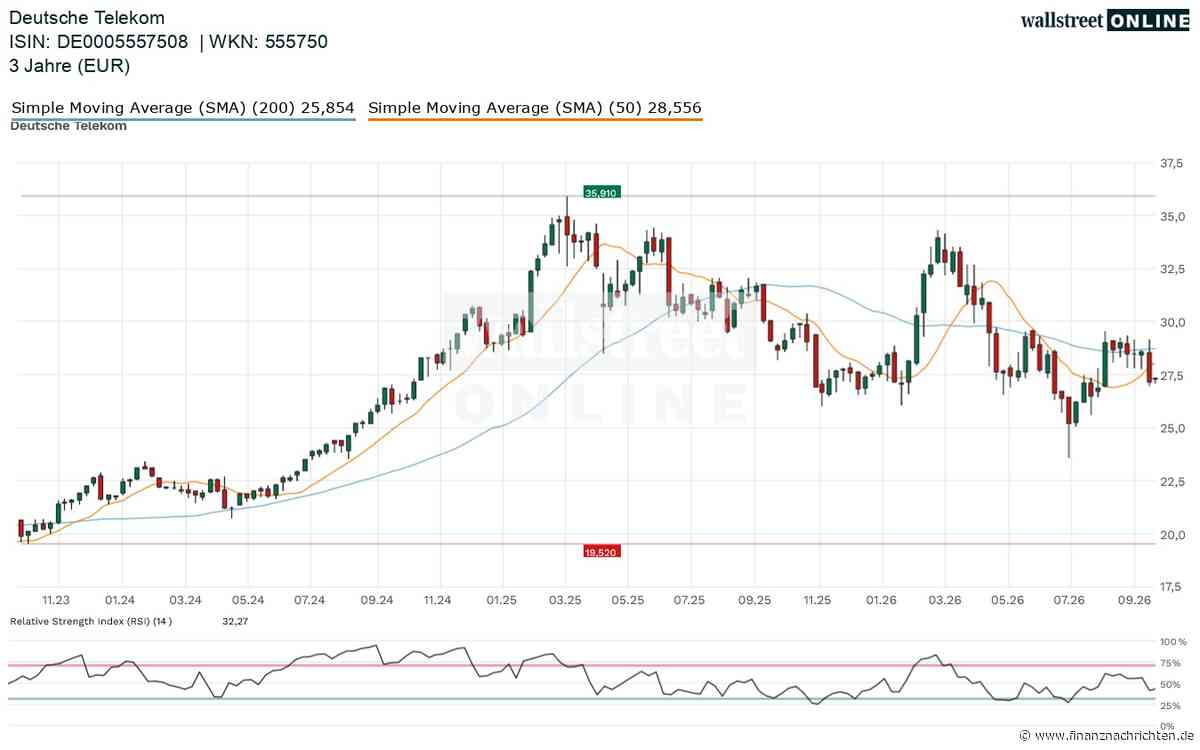Click the 32,5 price axis label
Image resolution: width=1200 pixels, height=750 pixels.
pos(1172,269)
